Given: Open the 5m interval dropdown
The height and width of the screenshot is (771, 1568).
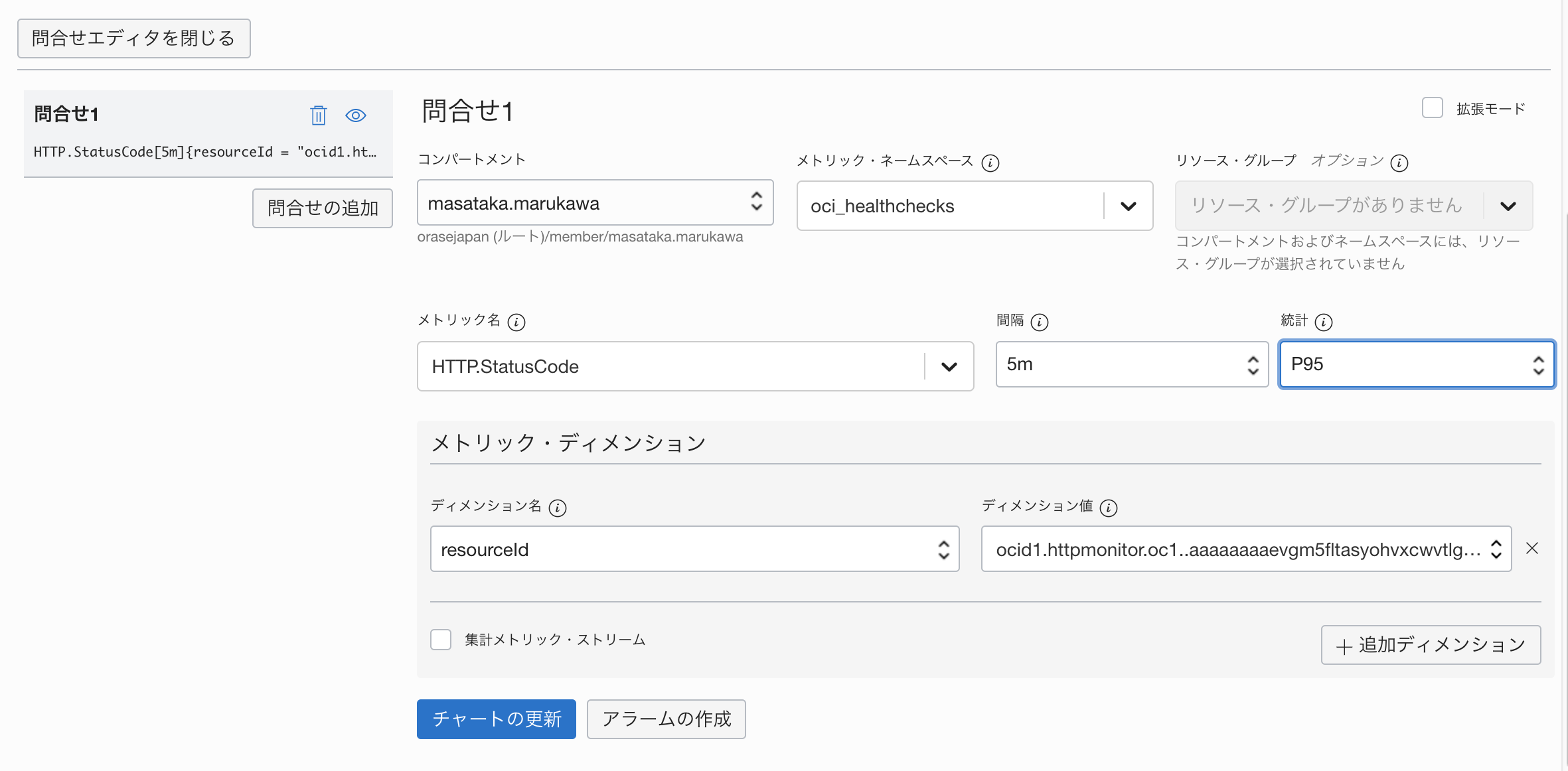Looking at the screenshot, I should tap(1132, 364).
